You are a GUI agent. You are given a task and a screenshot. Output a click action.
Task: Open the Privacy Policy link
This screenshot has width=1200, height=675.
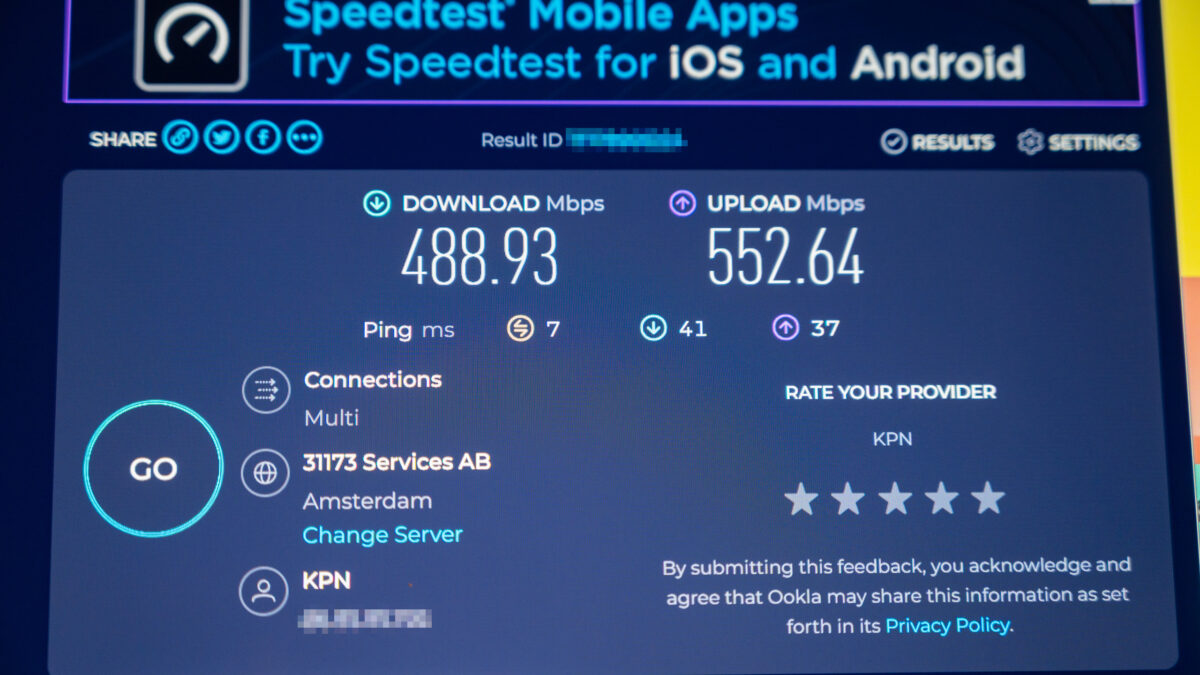click(948, 626)
